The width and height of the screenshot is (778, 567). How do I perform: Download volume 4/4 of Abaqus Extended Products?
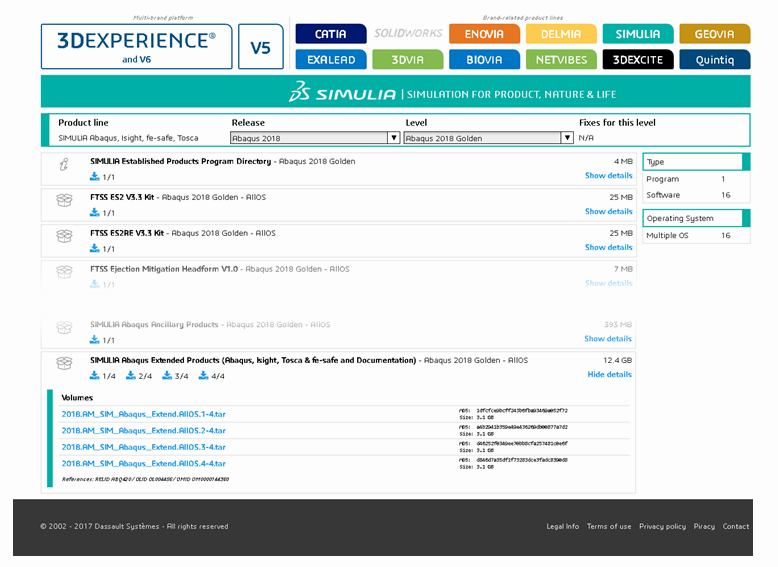tap(204, 376)
